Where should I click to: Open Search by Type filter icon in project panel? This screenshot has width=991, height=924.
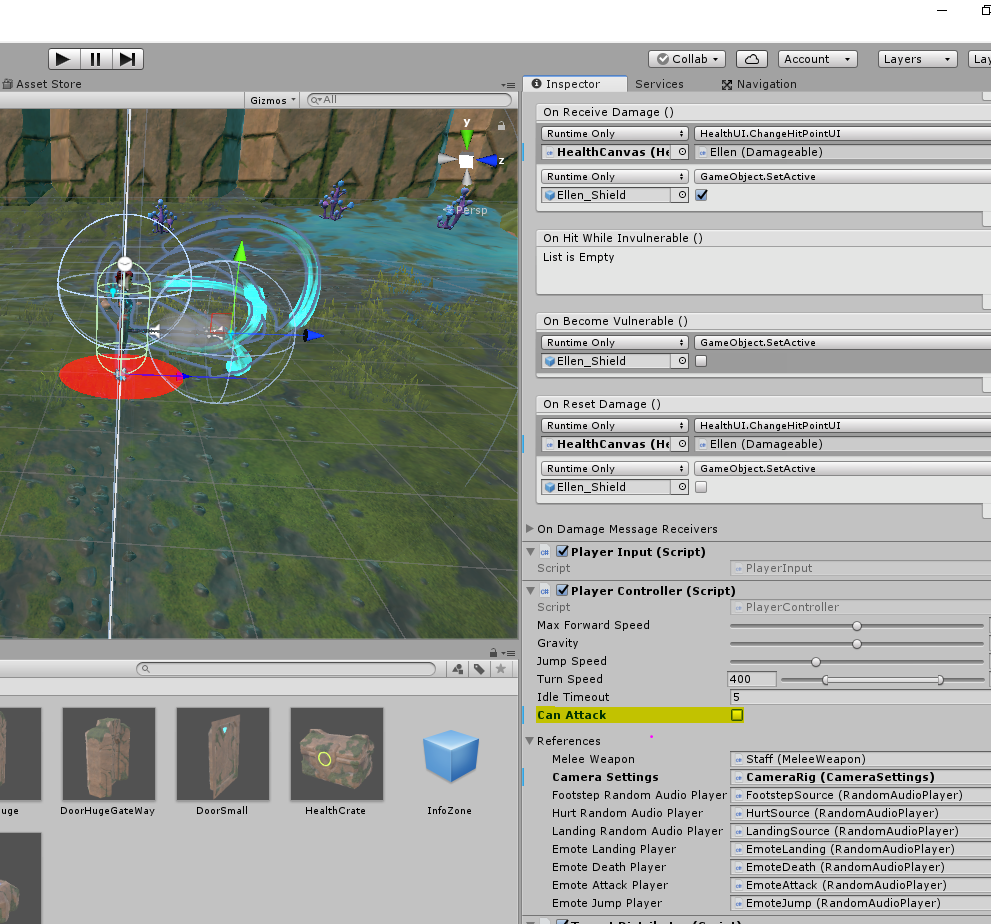pos(458,669)
